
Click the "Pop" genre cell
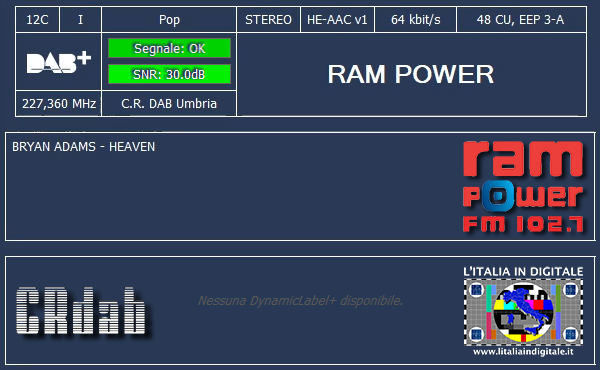(169, 20)
